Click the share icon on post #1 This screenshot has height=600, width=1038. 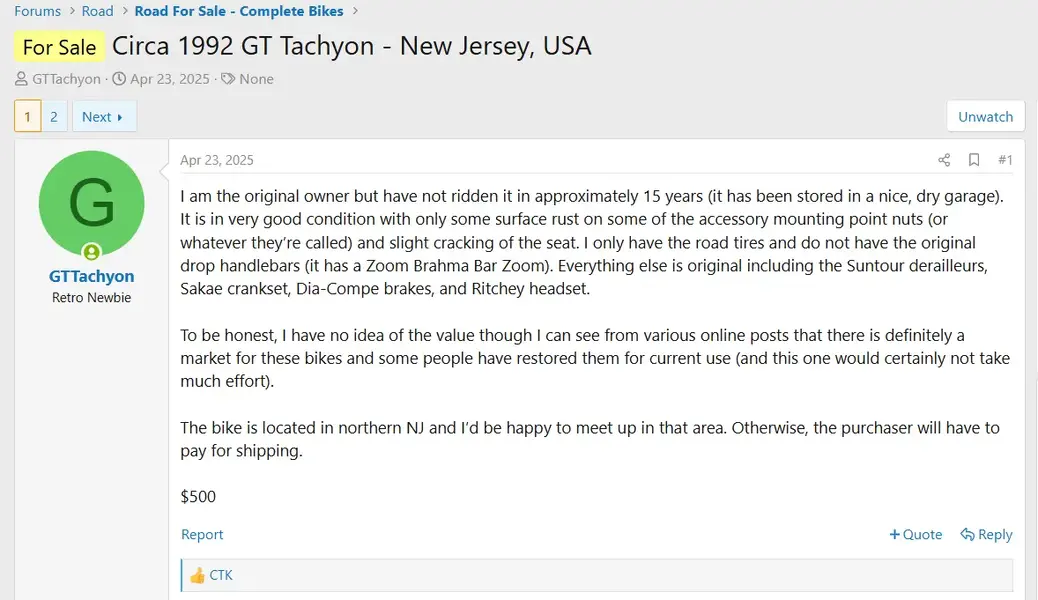point(944,160)
